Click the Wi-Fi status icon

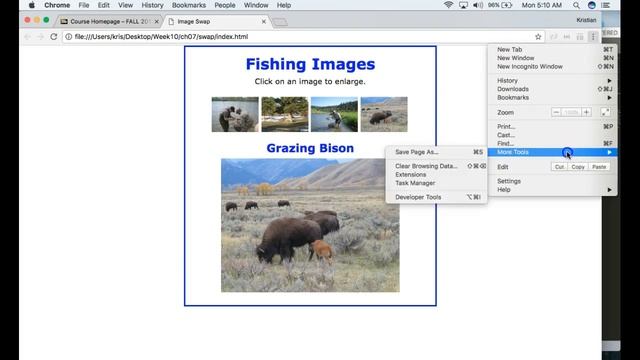[x=448, y=5]
